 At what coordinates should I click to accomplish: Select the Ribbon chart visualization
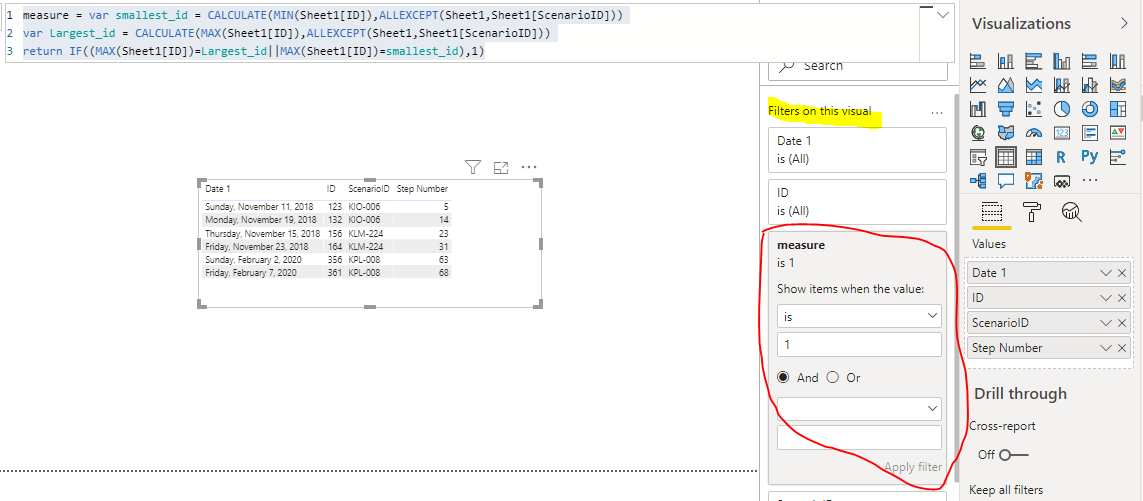tap(1117, 85)
